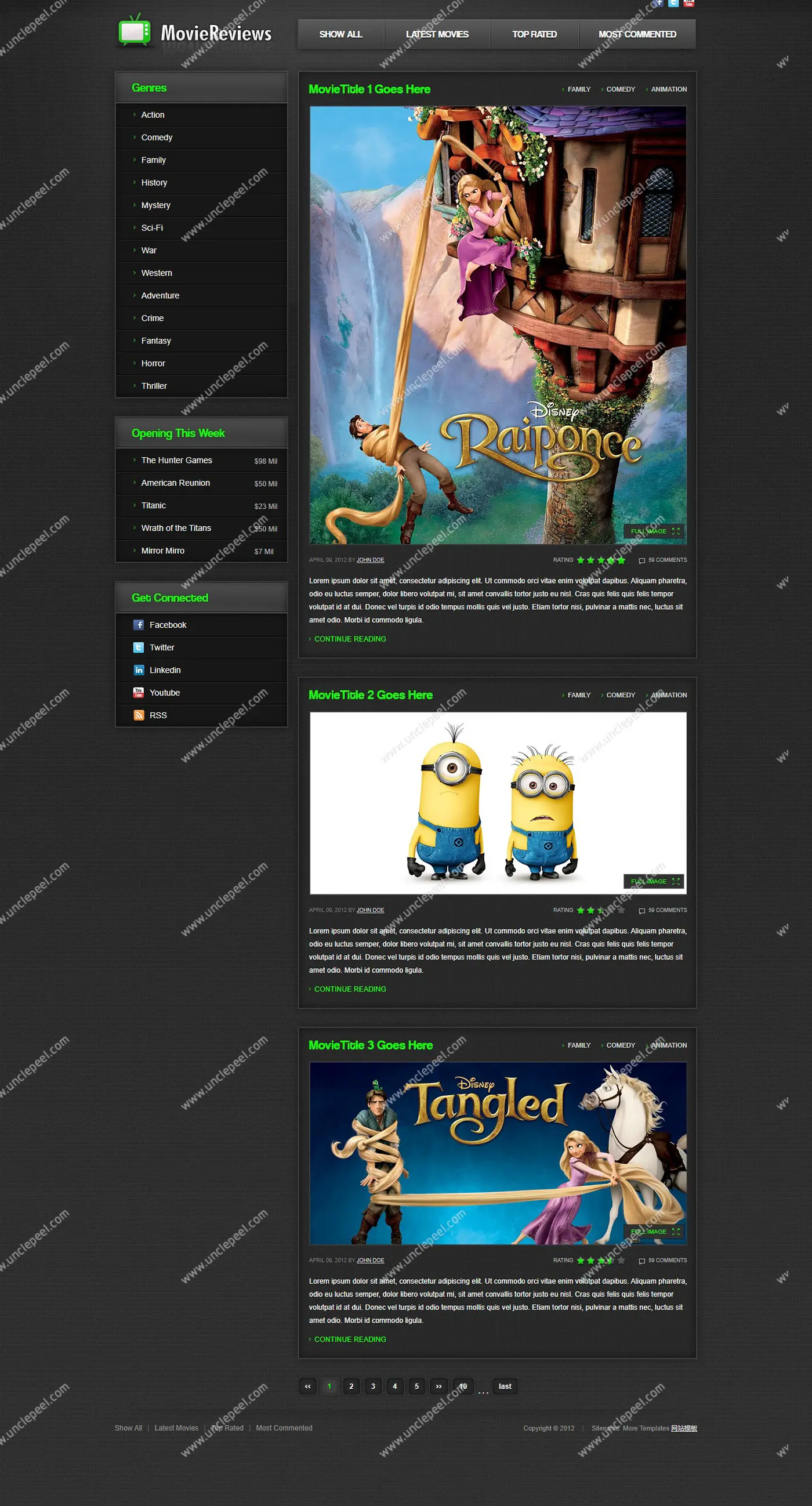Click Twitter icon in Get Connected

coord(139,647)
